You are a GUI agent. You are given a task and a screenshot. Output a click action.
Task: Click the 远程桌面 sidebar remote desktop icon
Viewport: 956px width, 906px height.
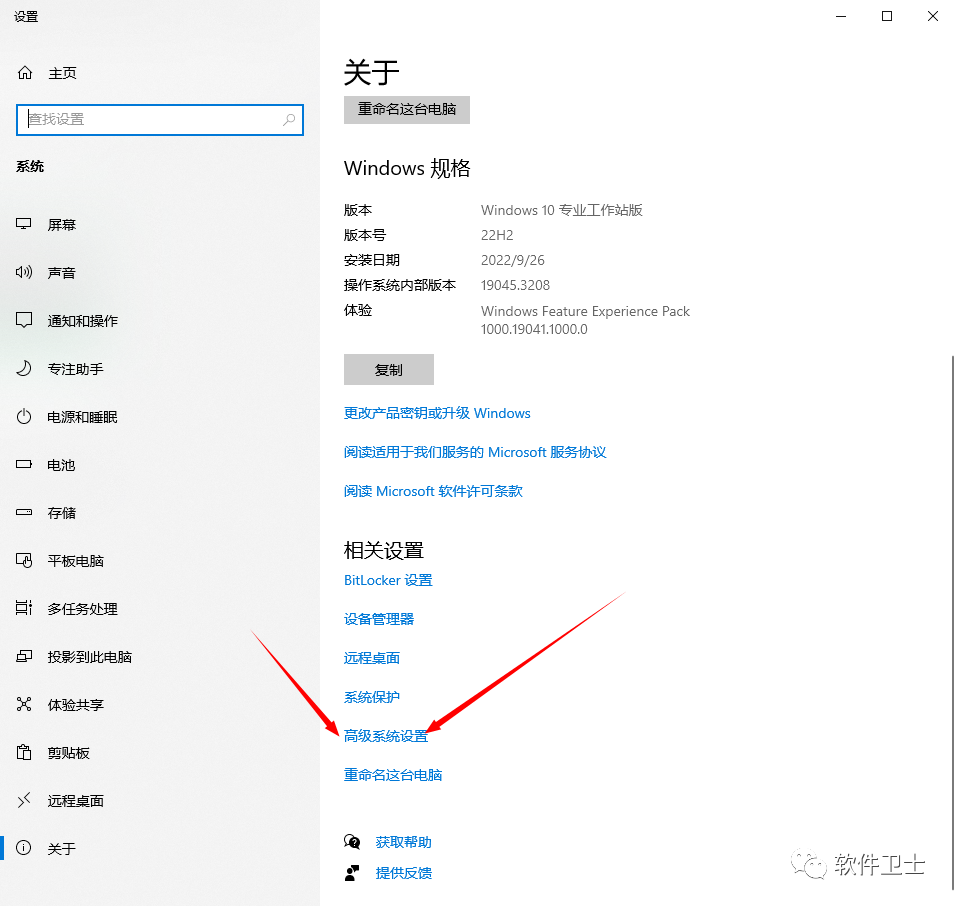(24, 800)
